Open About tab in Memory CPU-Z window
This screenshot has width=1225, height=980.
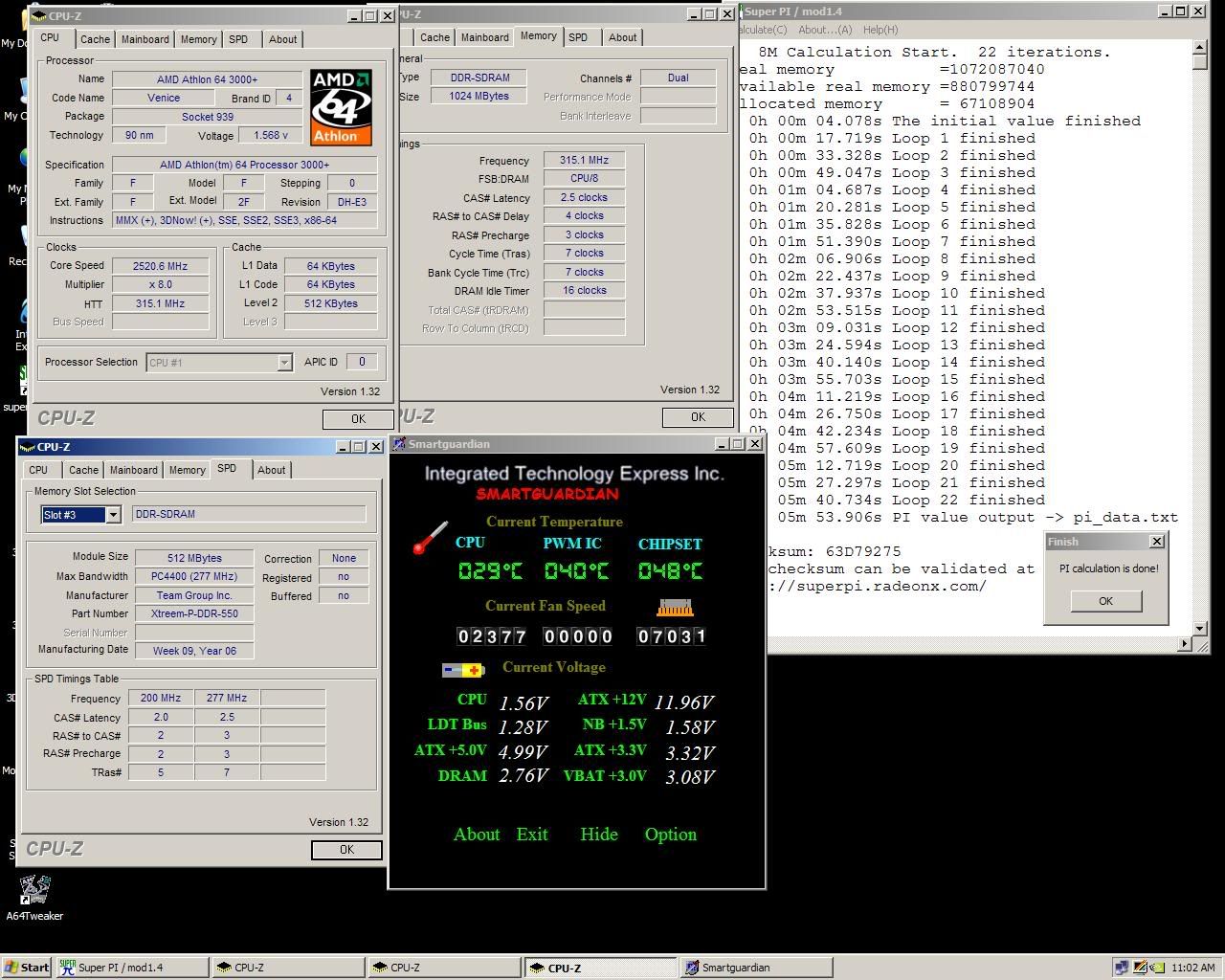(622, 37)
